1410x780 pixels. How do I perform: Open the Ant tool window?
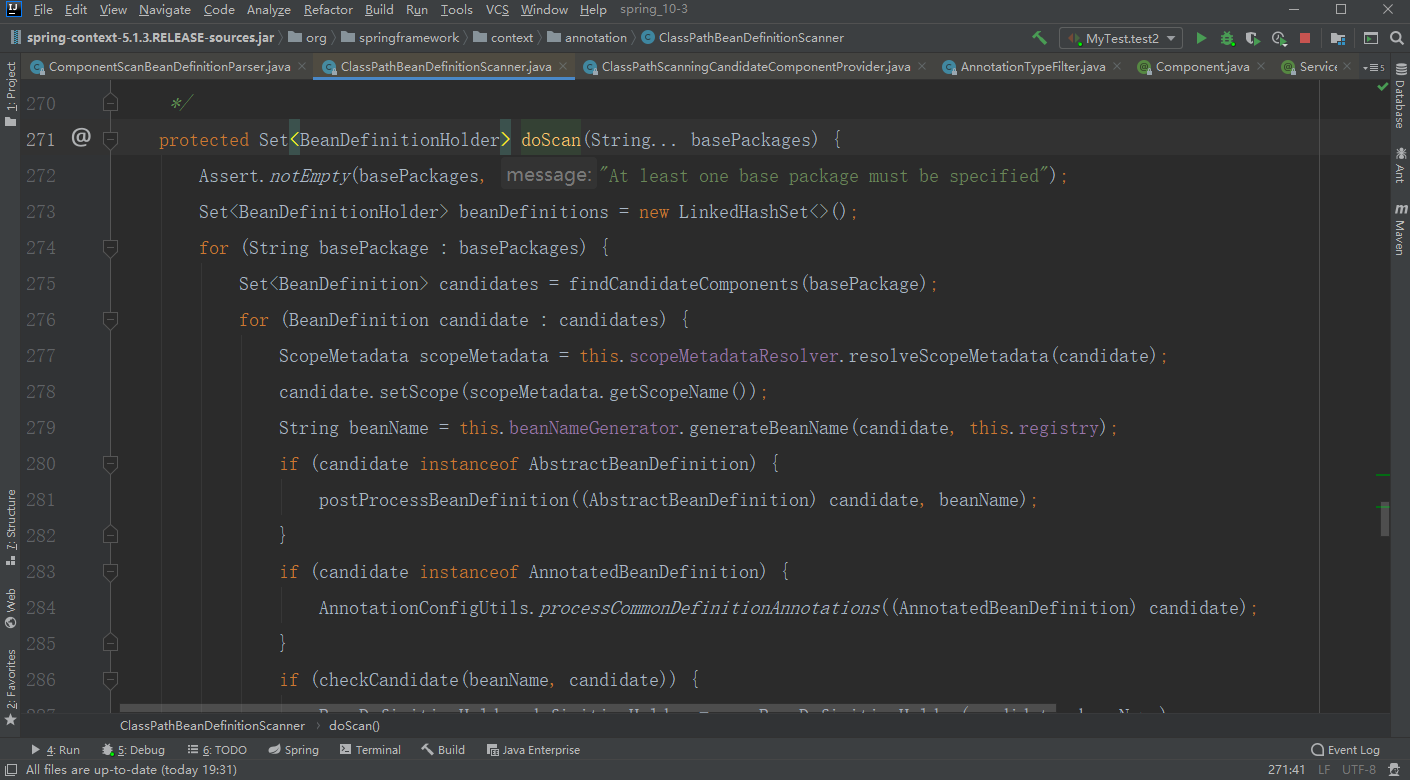(1400, 165)
